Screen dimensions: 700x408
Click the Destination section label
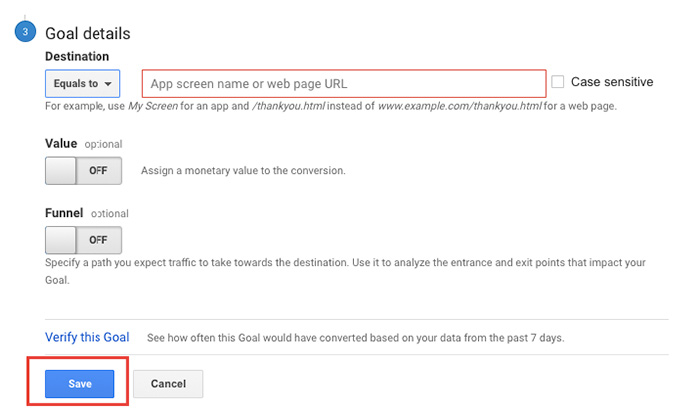pyautogui.click(x=77, y=56)
